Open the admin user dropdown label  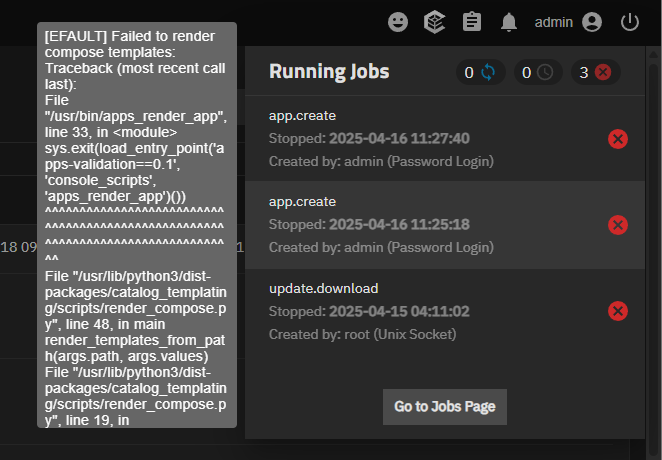click(554, 22)
